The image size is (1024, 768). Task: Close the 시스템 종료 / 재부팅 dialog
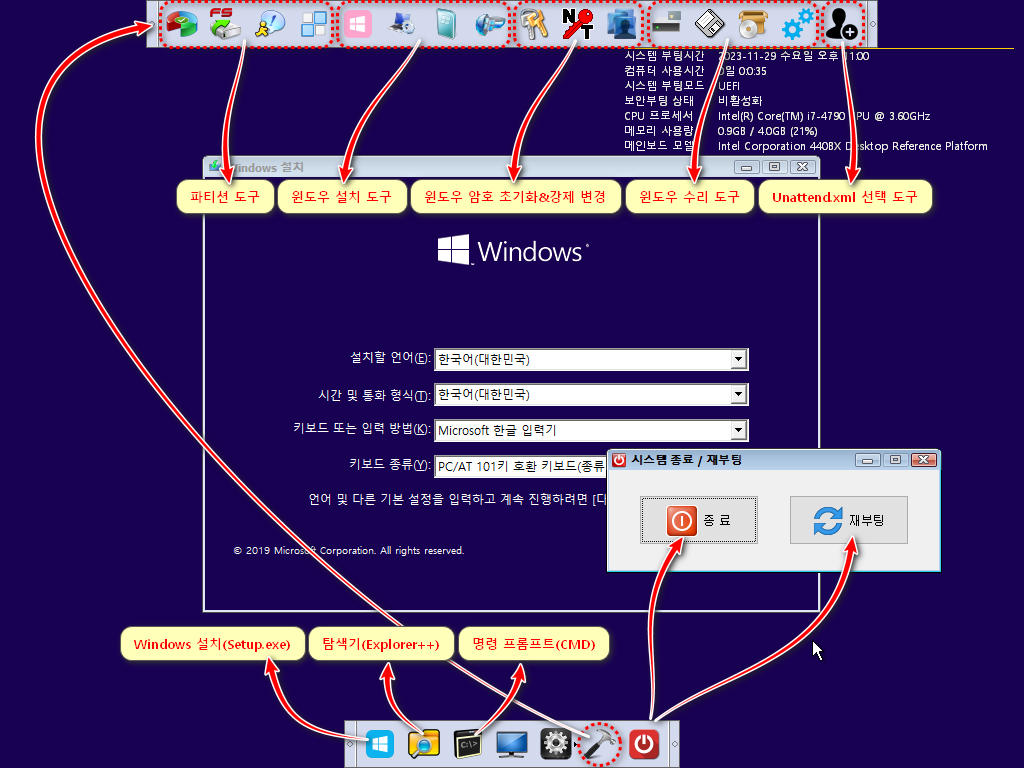[x=923, y=460]
